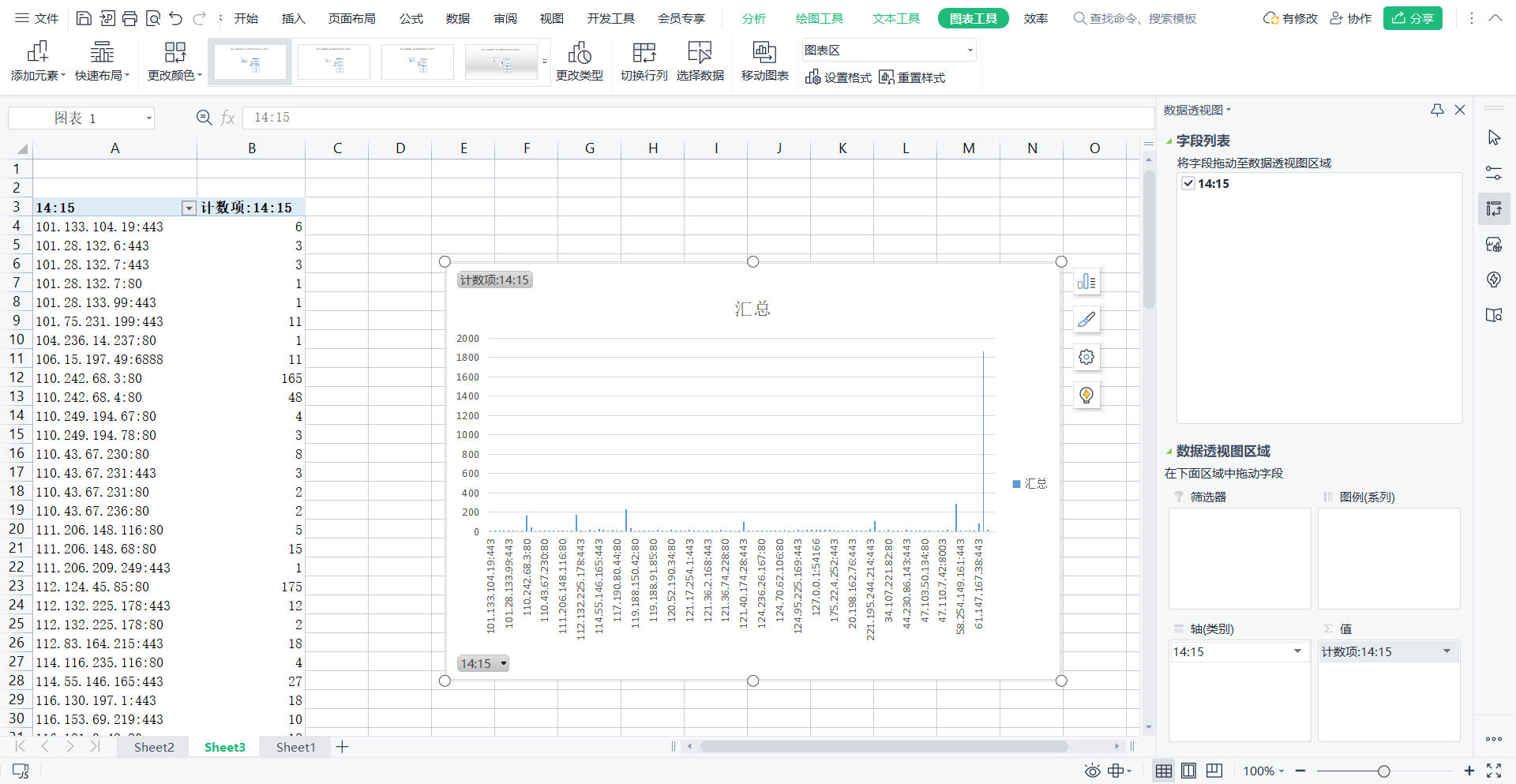Click 更改类型 chart type button
The height and width of the screenshot is (784, 1516).
[x=580, y=62]
